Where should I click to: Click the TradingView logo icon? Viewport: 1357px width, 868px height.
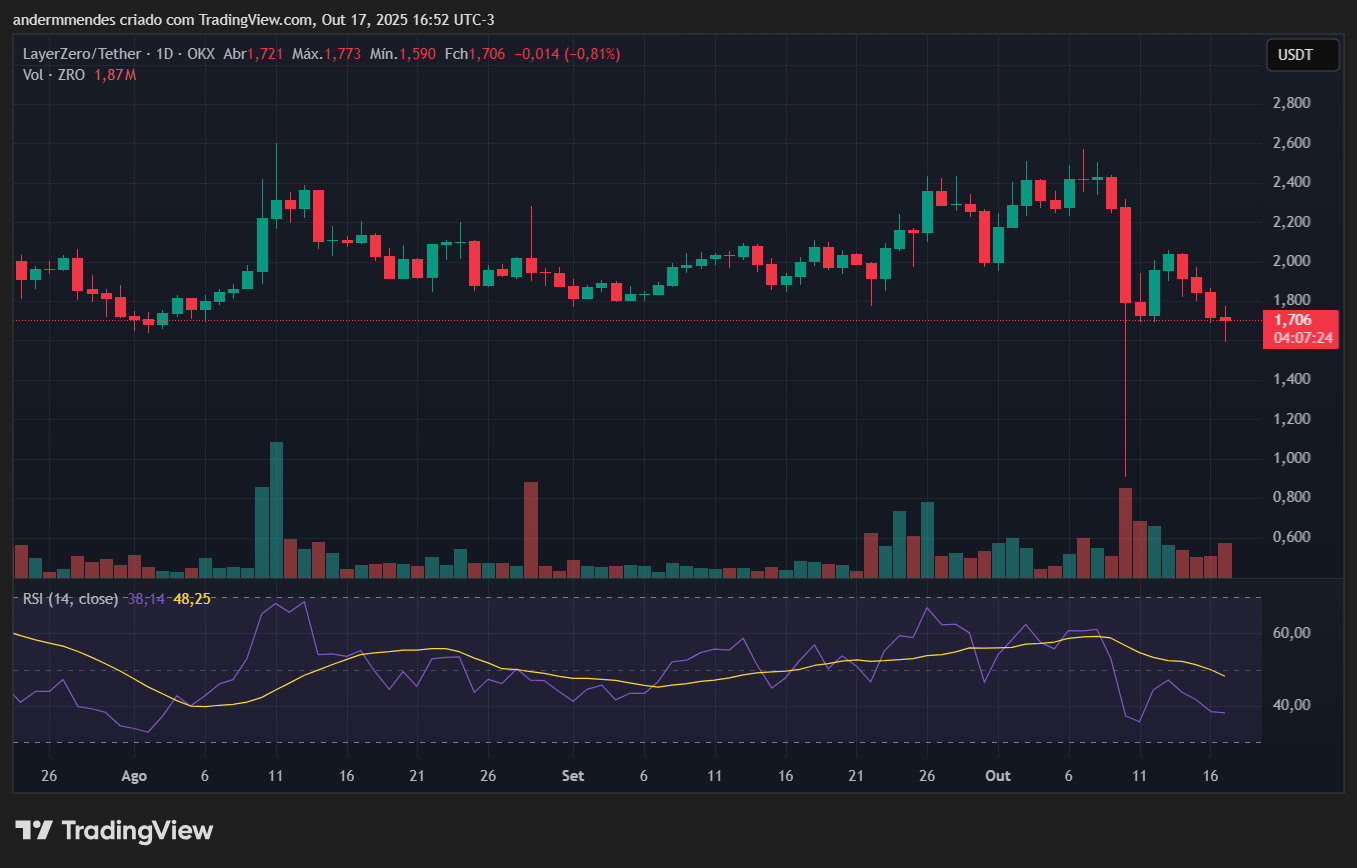tap(34, 830)
